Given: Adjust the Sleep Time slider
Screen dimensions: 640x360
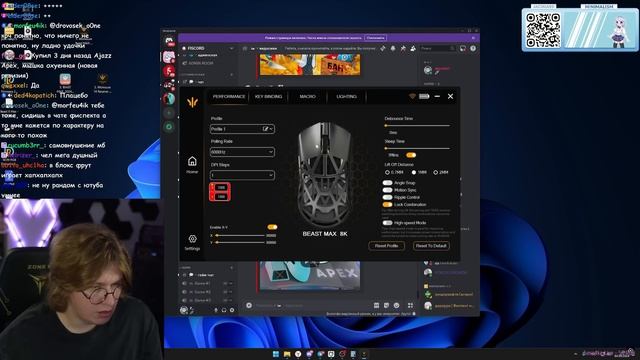Looking at the screenshot, I should tap(417, 149).
